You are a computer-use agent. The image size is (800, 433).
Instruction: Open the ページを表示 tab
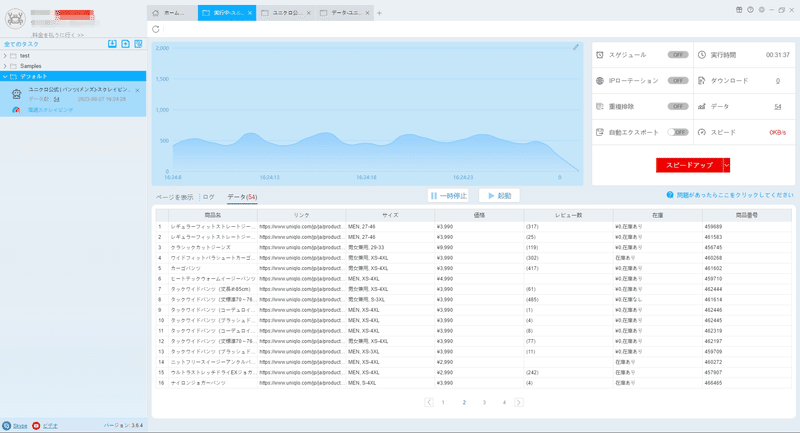coord(174,197)
